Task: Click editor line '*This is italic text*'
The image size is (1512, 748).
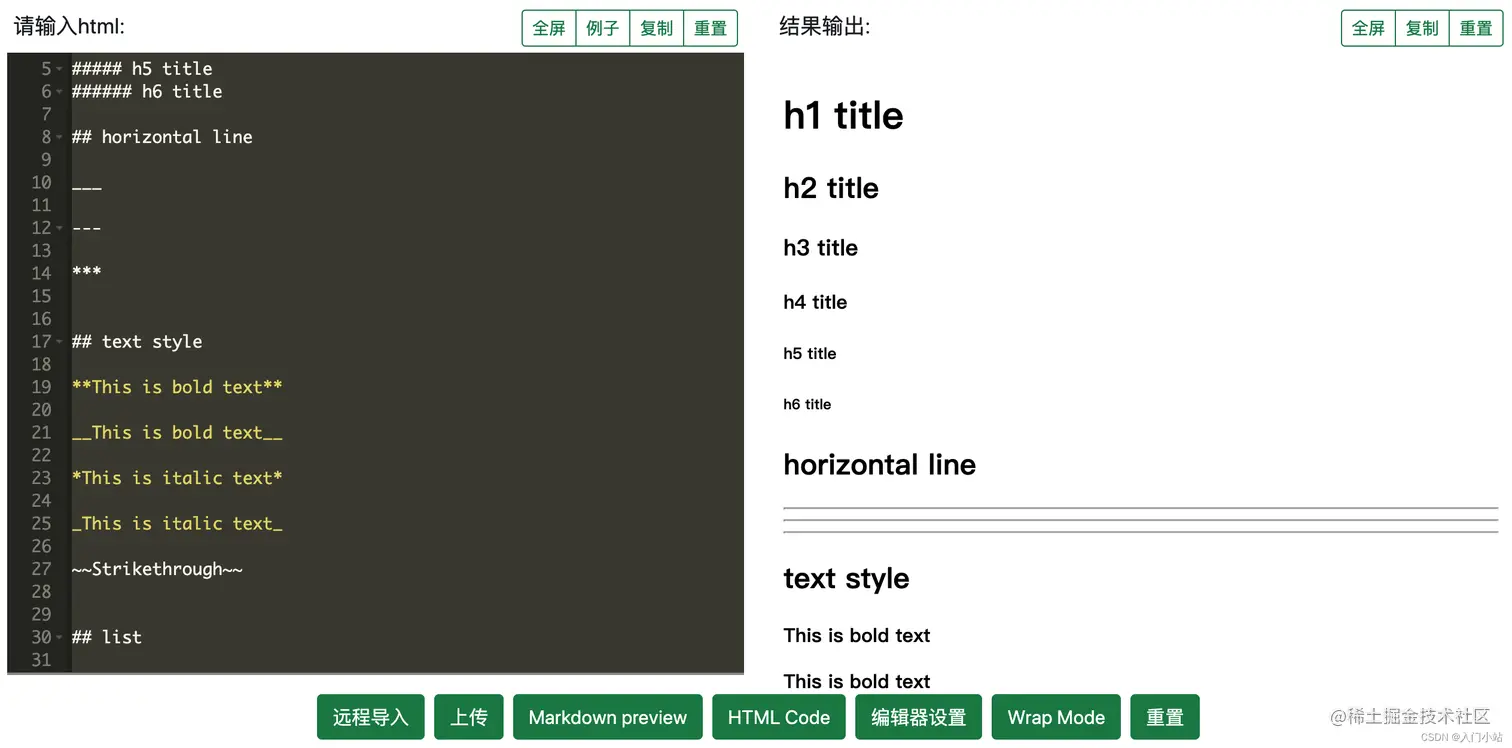Action: pos(177,478)
